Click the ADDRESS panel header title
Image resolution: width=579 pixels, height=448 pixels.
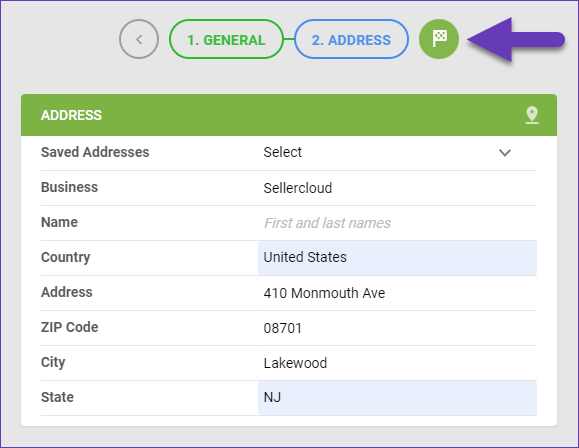[x=71, y=115]
